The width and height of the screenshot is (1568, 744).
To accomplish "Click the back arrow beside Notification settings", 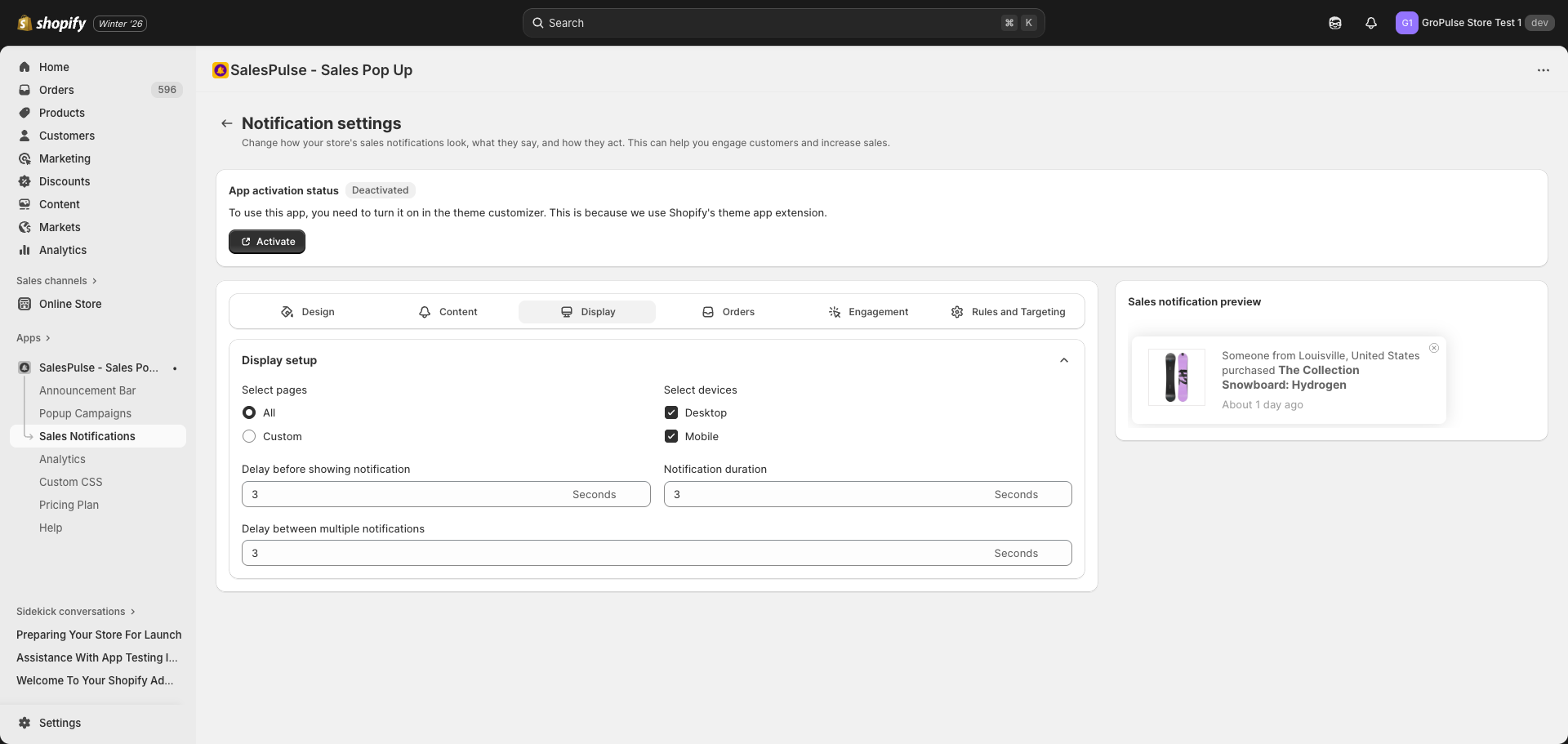I will coord(227,123).
